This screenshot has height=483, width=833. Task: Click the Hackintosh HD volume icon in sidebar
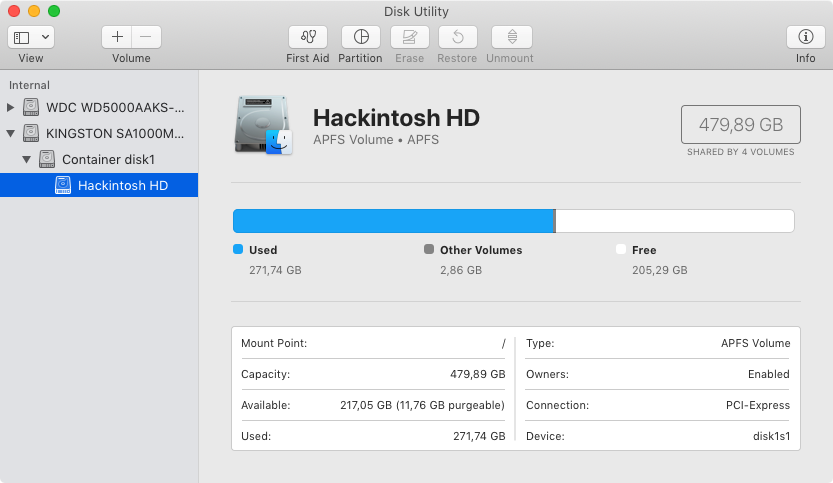point(63,185)
